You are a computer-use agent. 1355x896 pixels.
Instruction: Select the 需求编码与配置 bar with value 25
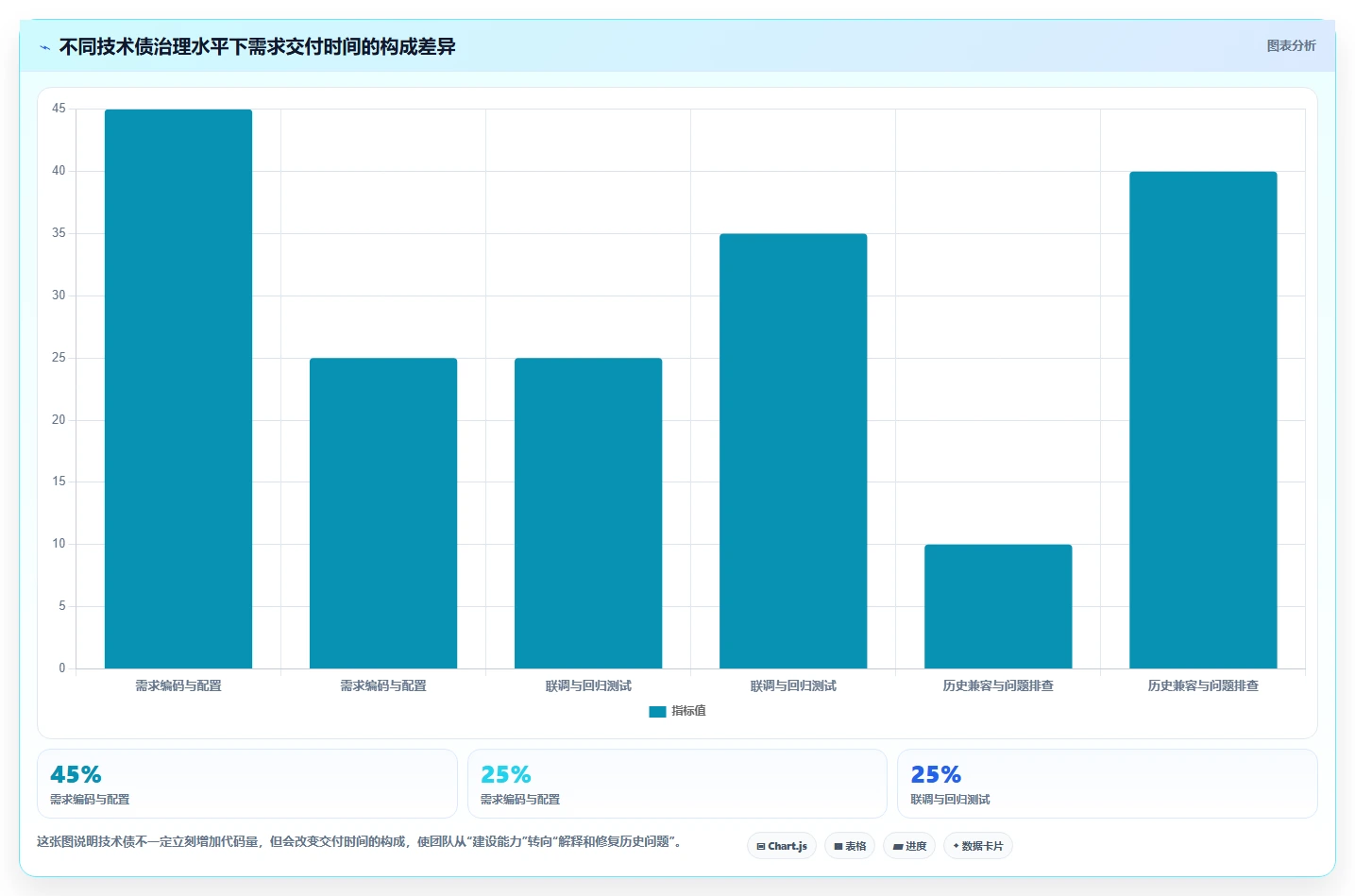click(383, 514)
